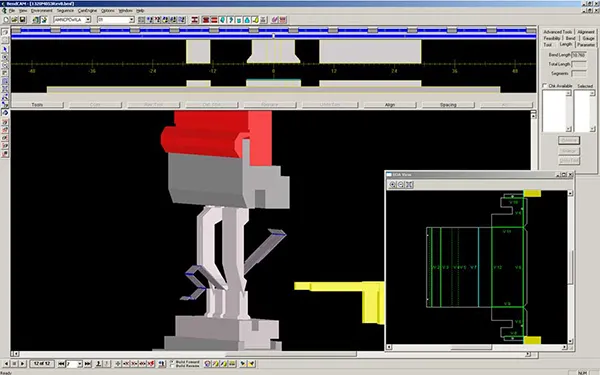This screenshot has width=600, height=375.
Task: Click the red I-beam tool icon in the toolbar
Action: pyautogui.click(x=194, y=20)
